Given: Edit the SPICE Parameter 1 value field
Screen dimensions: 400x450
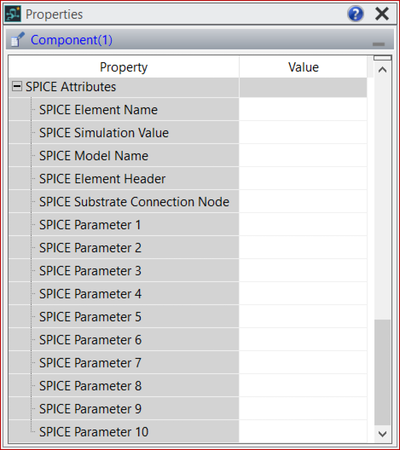Looking at the screenshot, I should (303, 224).
